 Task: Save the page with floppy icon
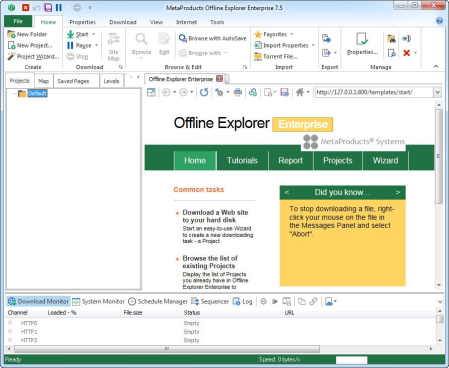284,92
